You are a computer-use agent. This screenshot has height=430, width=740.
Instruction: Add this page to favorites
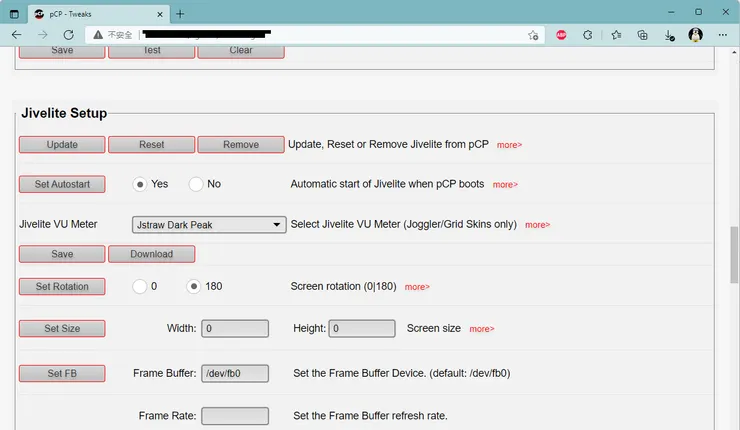[533, 35]
